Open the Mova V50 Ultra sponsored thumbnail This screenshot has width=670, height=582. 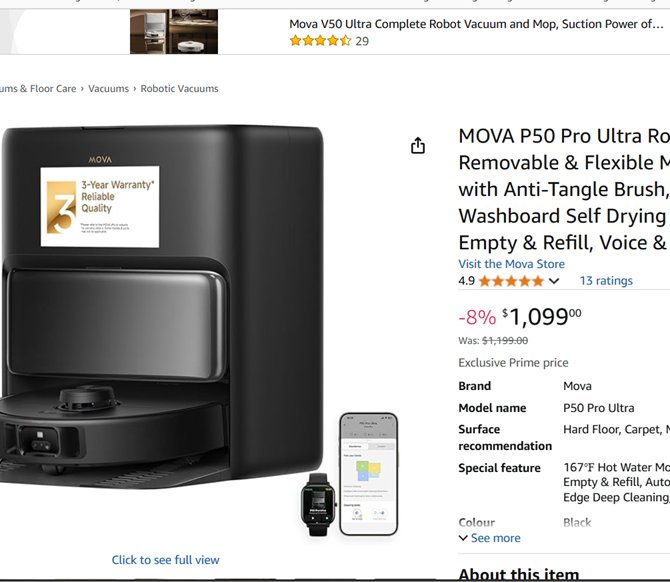point(174,32)
